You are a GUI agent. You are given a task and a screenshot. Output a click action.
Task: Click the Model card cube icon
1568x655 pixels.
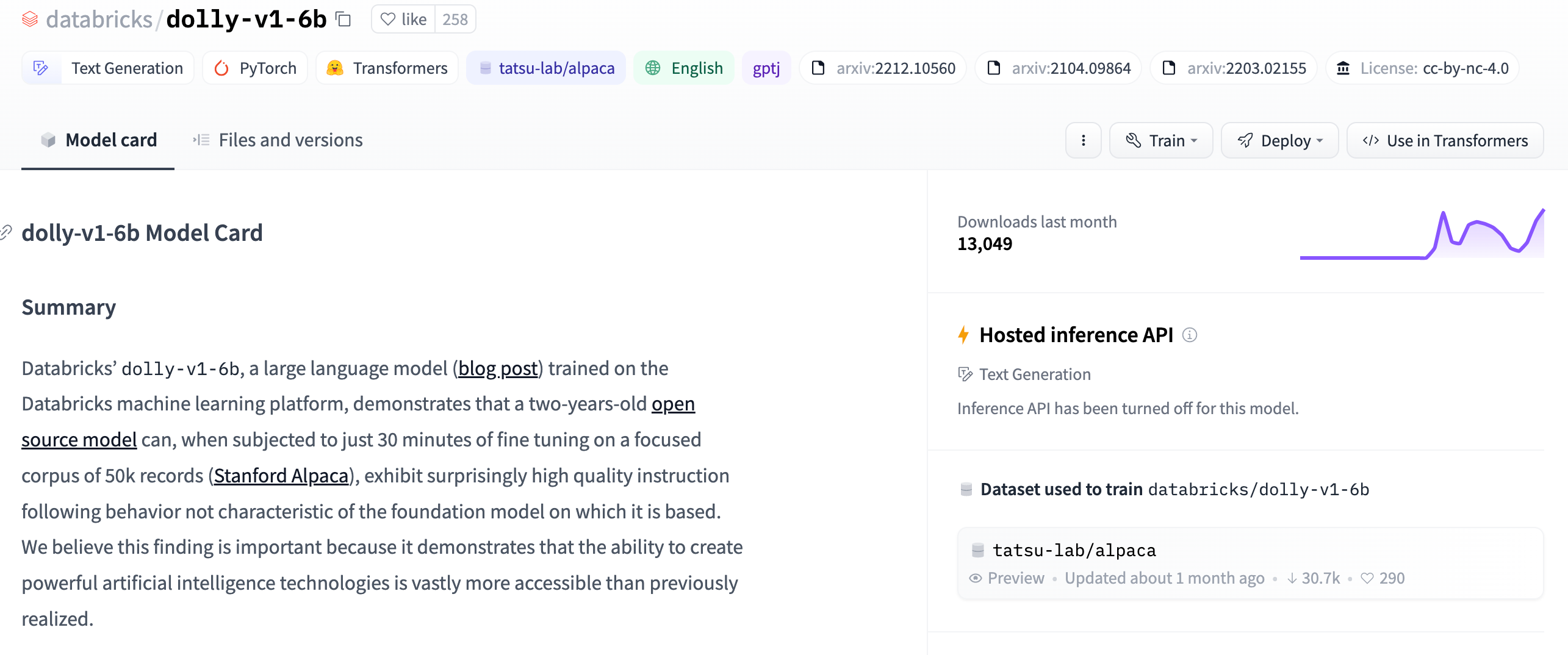tap(48, 140)
